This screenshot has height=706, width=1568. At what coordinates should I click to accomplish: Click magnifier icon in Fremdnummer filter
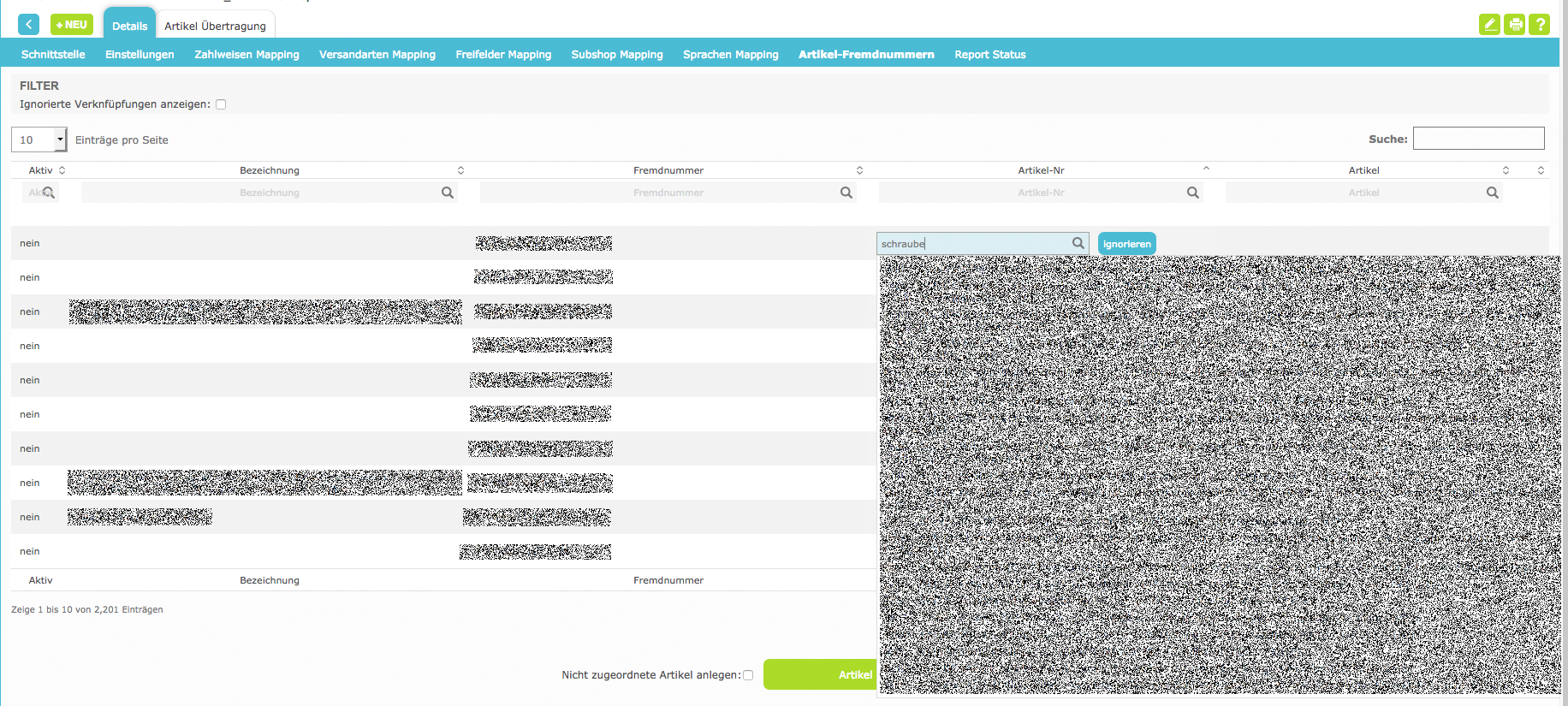(x=846, y=193)
